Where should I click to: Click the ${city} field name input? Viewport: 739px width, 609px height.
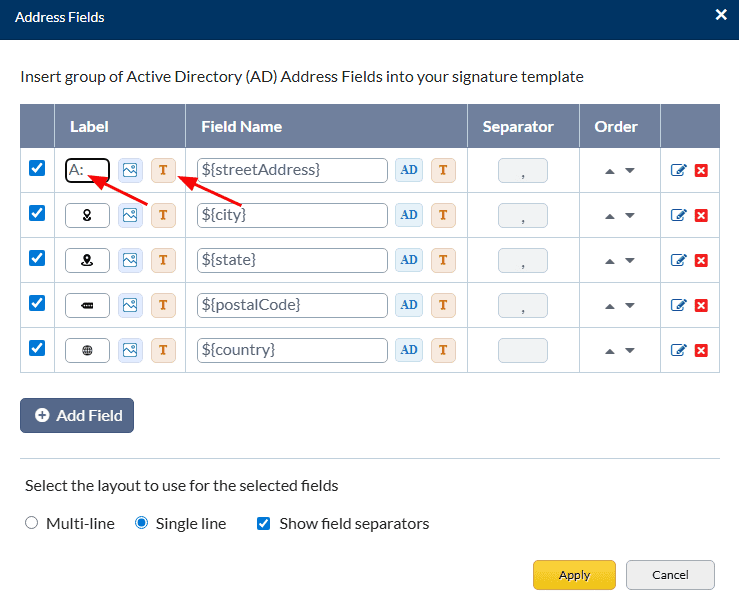pyautogui.click(x=292, y=215)
